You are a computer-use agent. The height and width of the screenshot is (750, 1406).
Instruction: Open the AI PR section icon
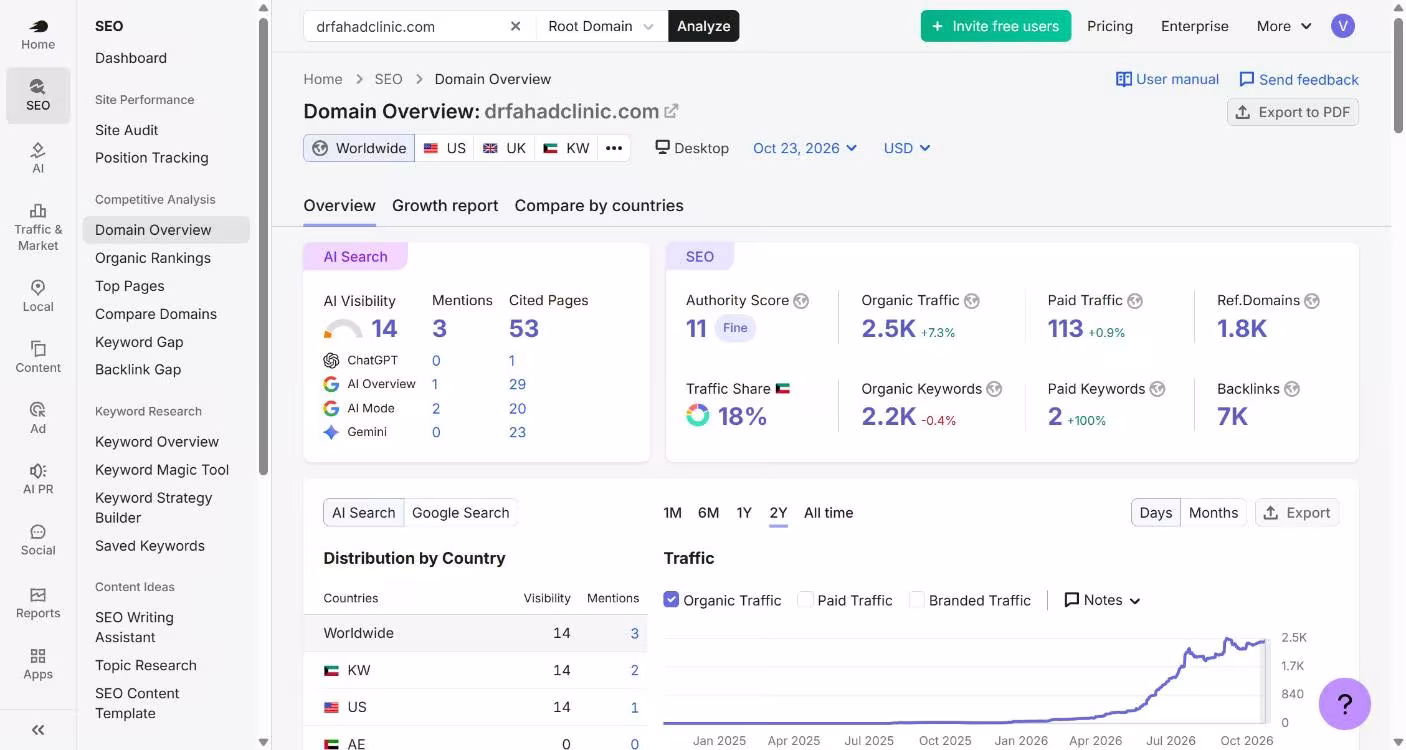click(38, 478)
